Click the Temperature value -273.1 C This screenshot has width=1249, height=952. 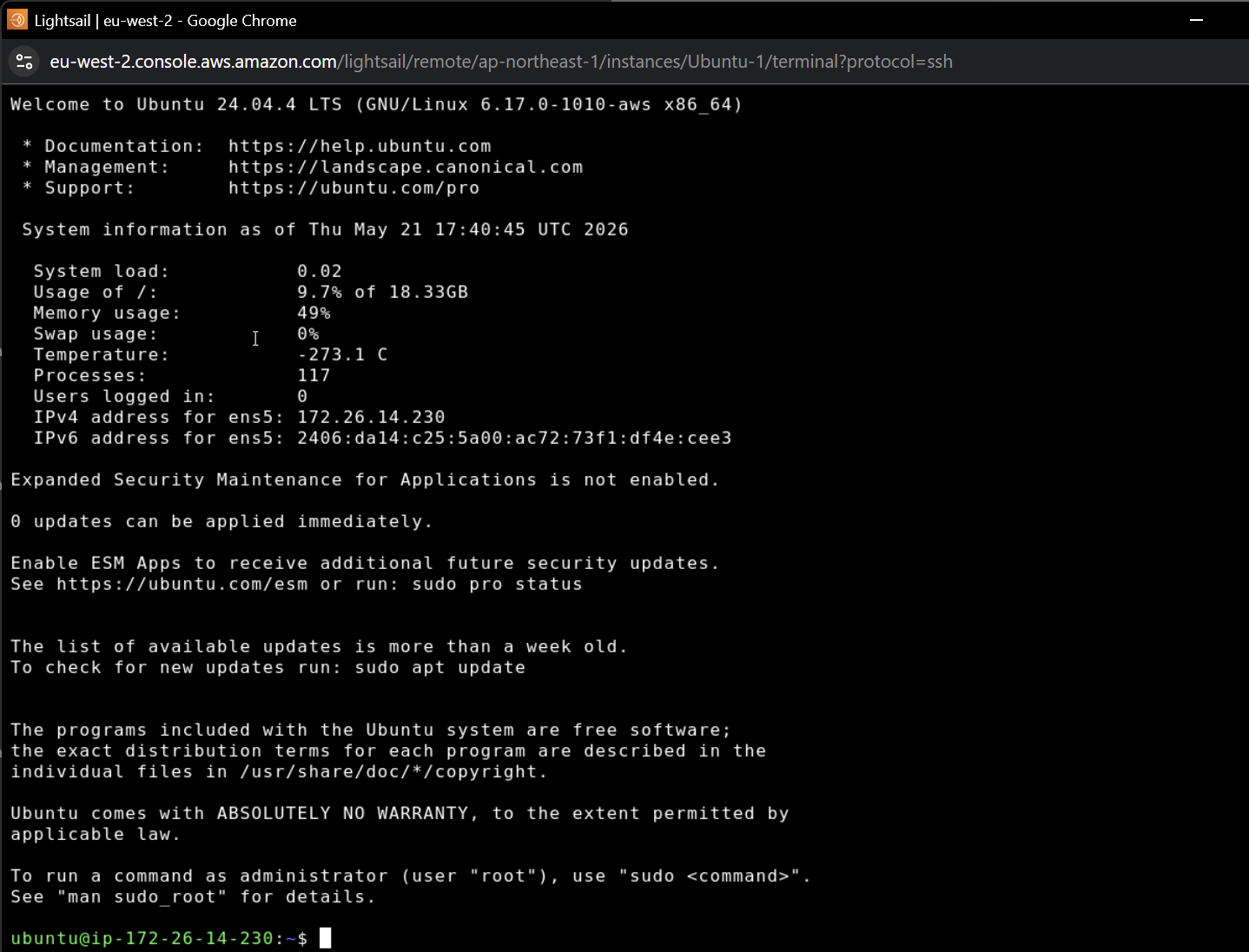[x=342, y=354]
